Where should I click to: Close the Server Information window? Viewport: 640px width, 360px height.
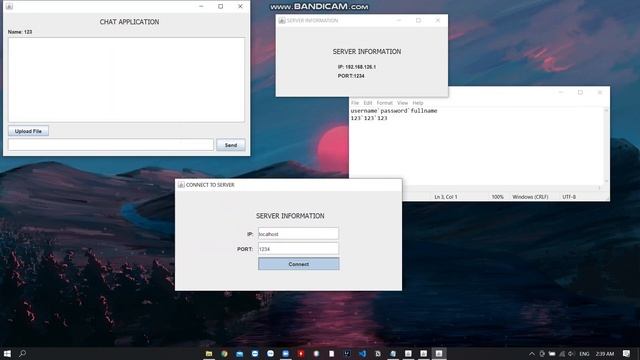pyautogui.click(x=438, y=20)
